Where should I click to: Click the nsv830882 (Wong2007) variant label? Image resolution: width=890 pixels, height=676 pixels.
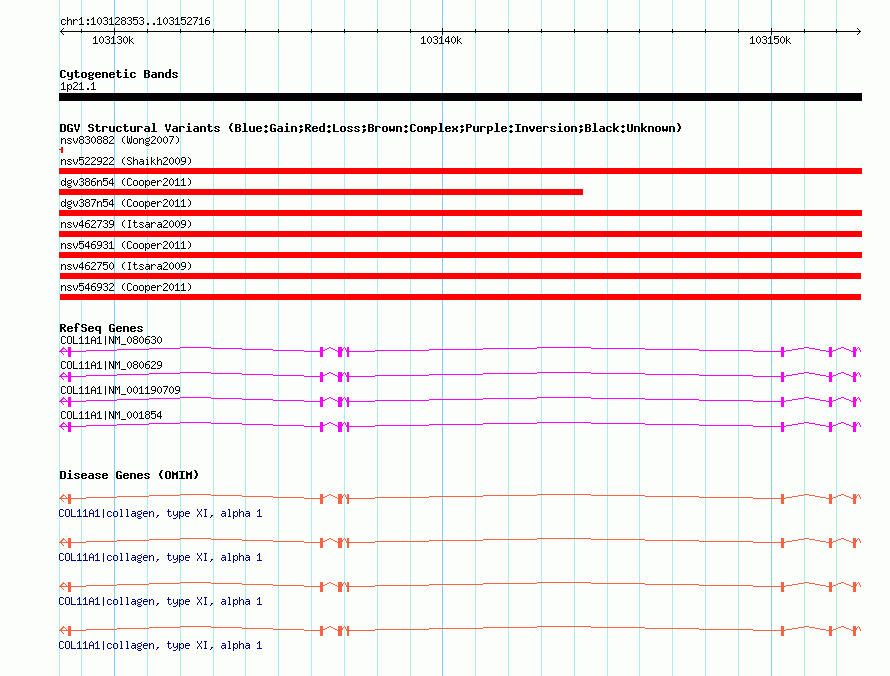120,140
